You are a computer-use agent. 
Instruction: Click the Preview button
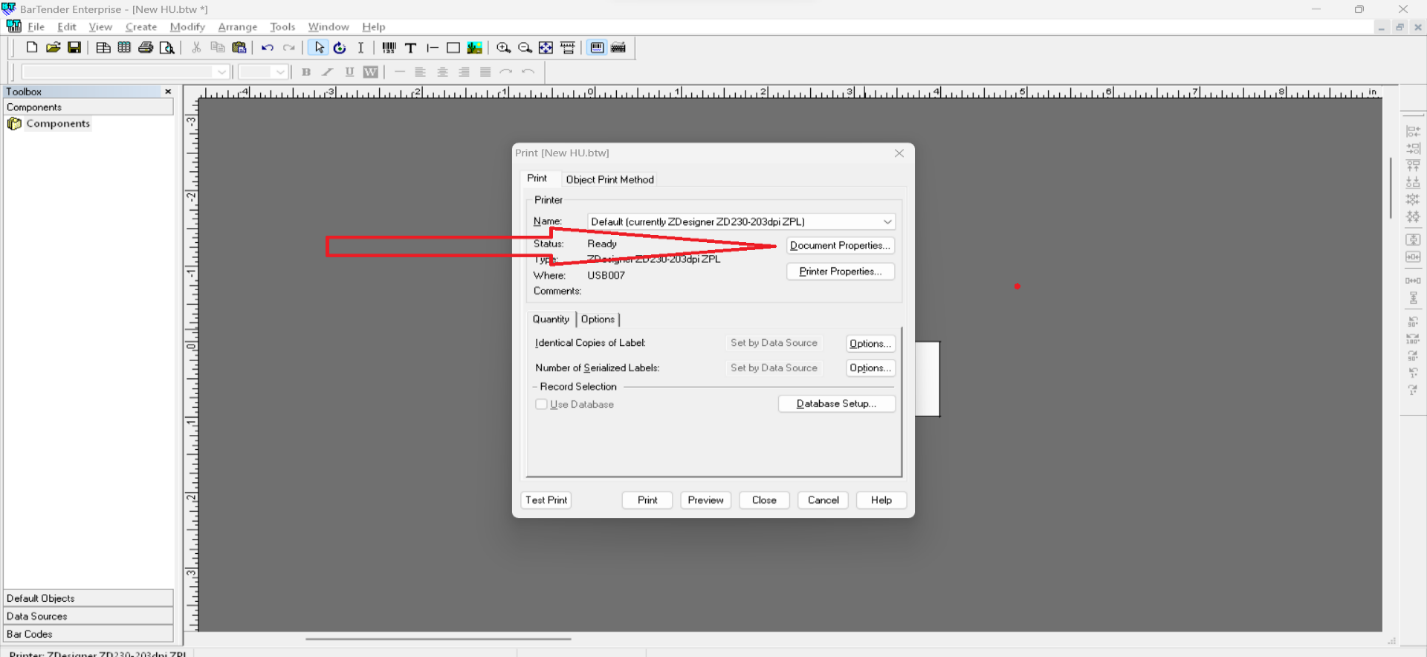coord(706,500)
